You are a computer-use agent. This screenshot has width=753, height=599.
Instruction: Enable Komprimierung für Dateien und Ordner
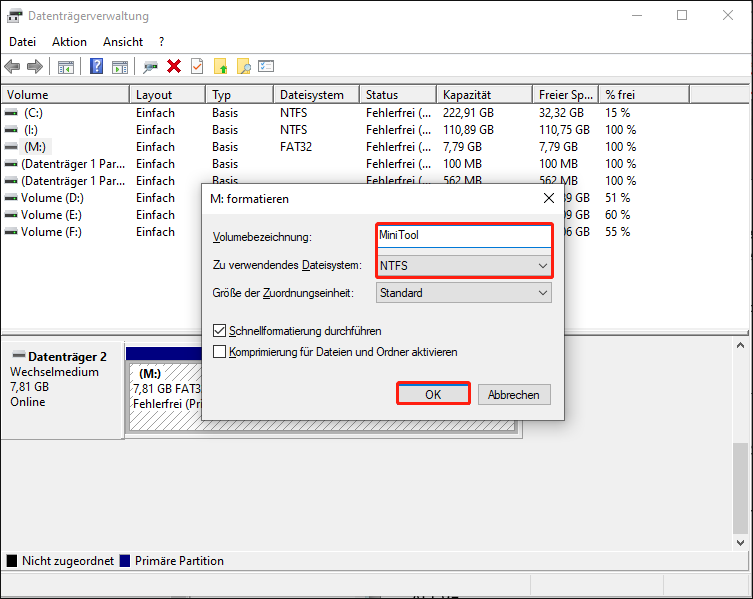coord(220,352)
